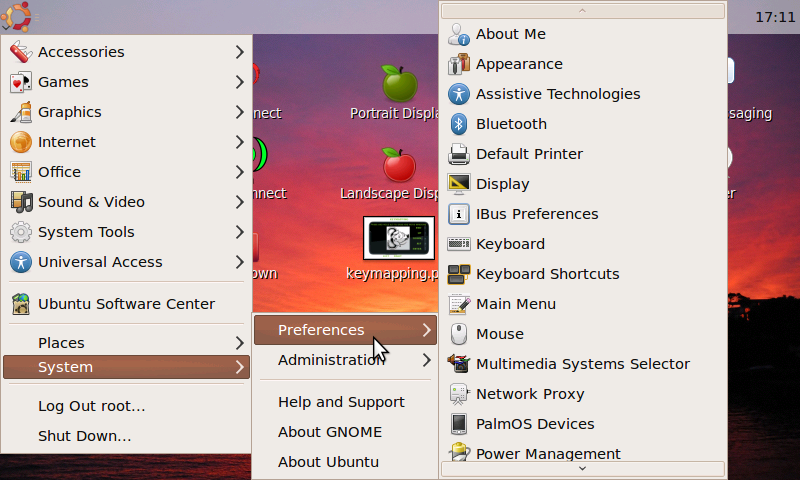Image resolution: width=800 pixels, height=480 pixels.
Task: Click the Universal Access label
Action: [x=100, y=262]
